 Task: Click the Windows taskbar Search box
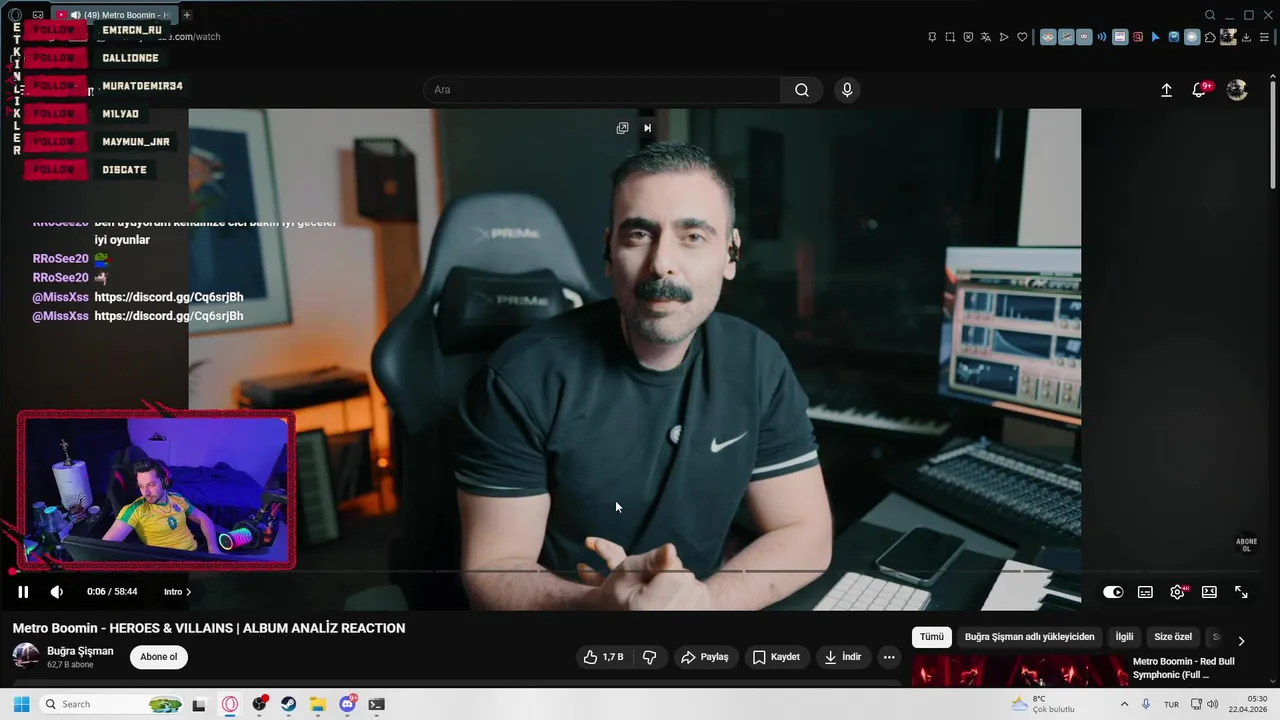coord(113,704)
